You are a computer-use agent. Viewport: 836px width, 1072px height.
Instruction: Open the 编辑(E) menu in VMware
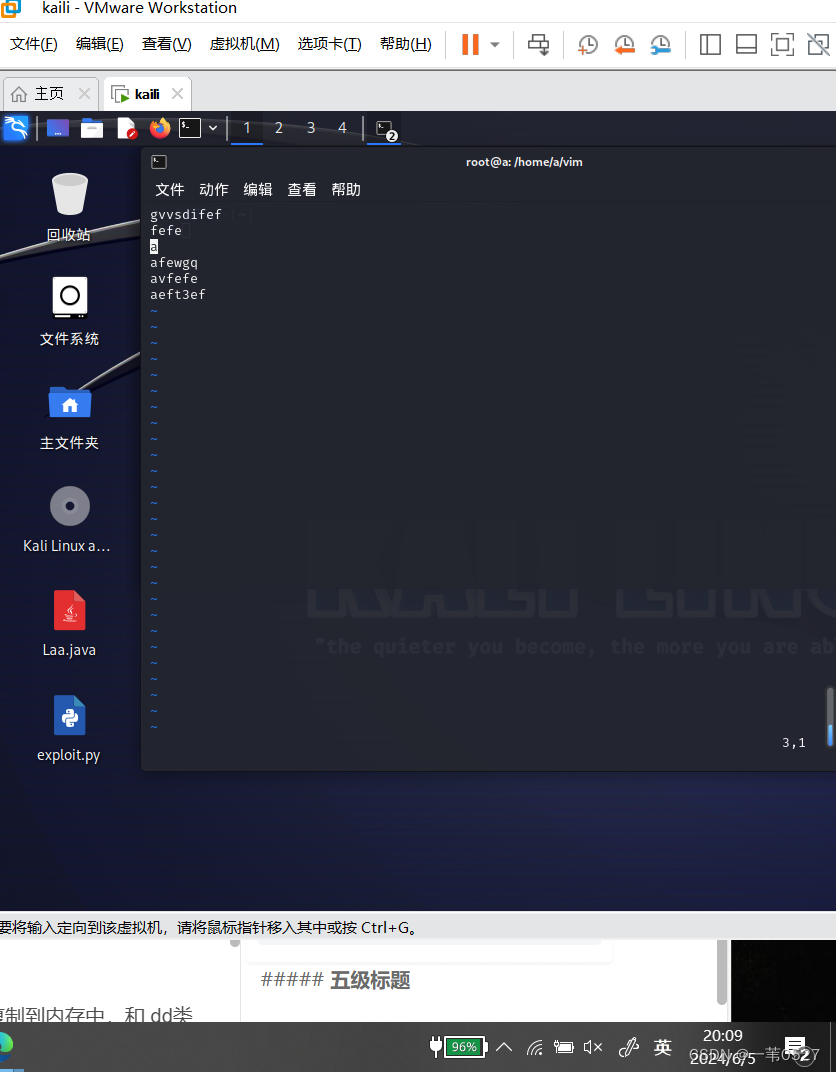pos(100,44)
